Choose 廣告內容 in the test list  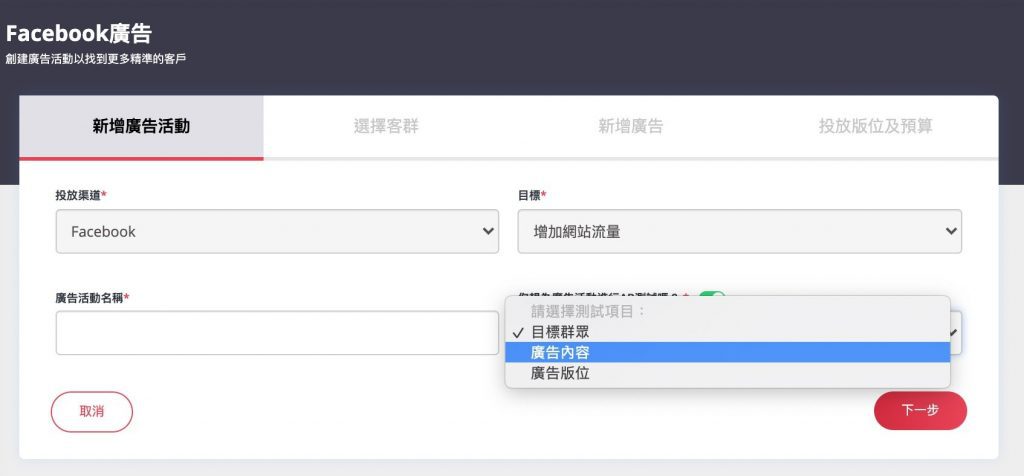[728, 353]
